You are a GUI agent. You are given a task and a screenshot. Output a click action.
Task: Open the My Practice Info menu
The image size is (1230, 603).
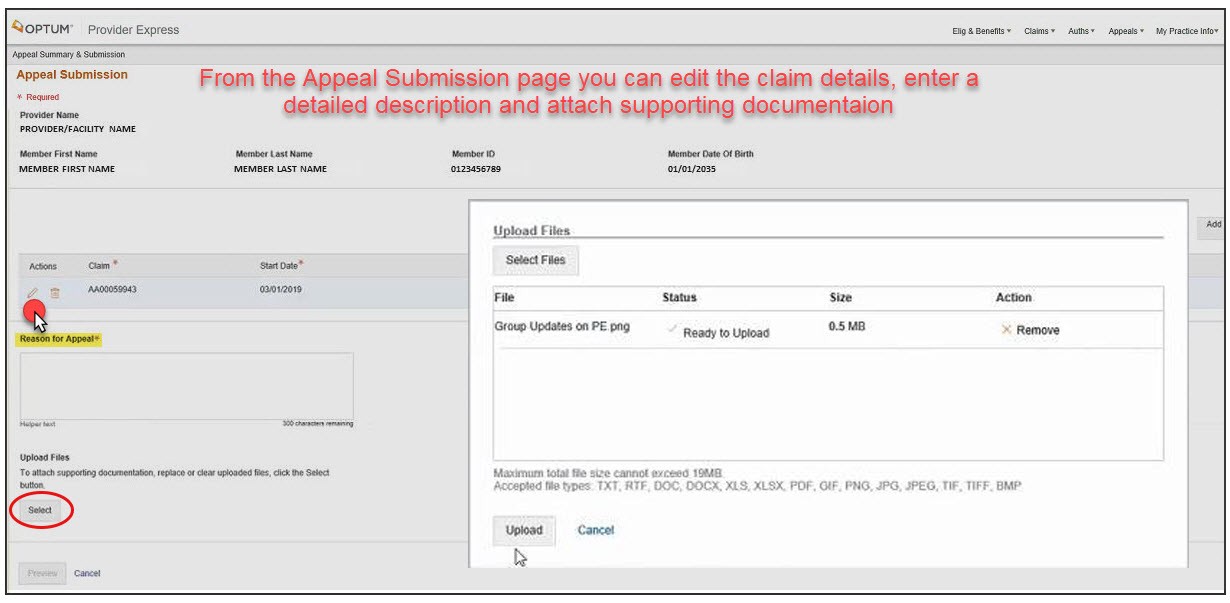point(1186,31)
